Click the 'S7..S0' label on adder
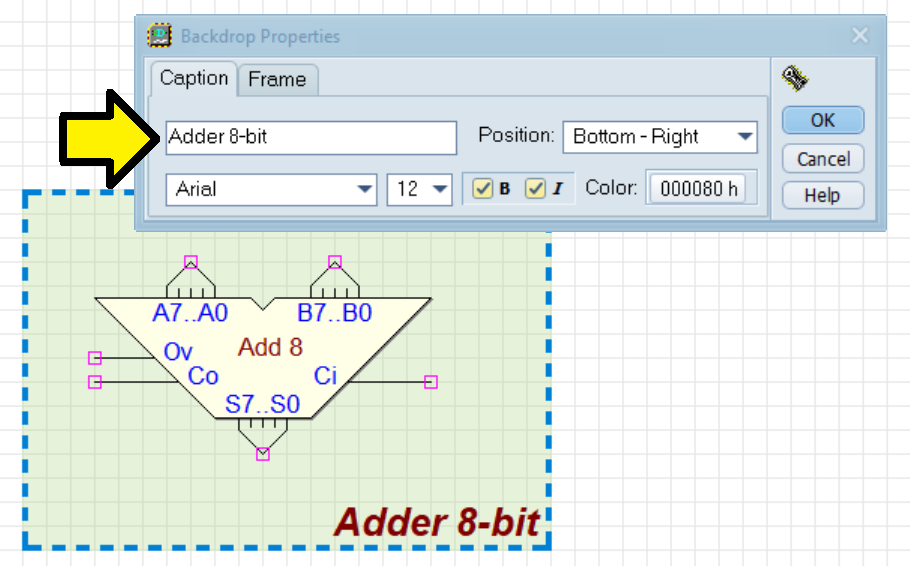The image size is (910, 566). coord(262,404)
